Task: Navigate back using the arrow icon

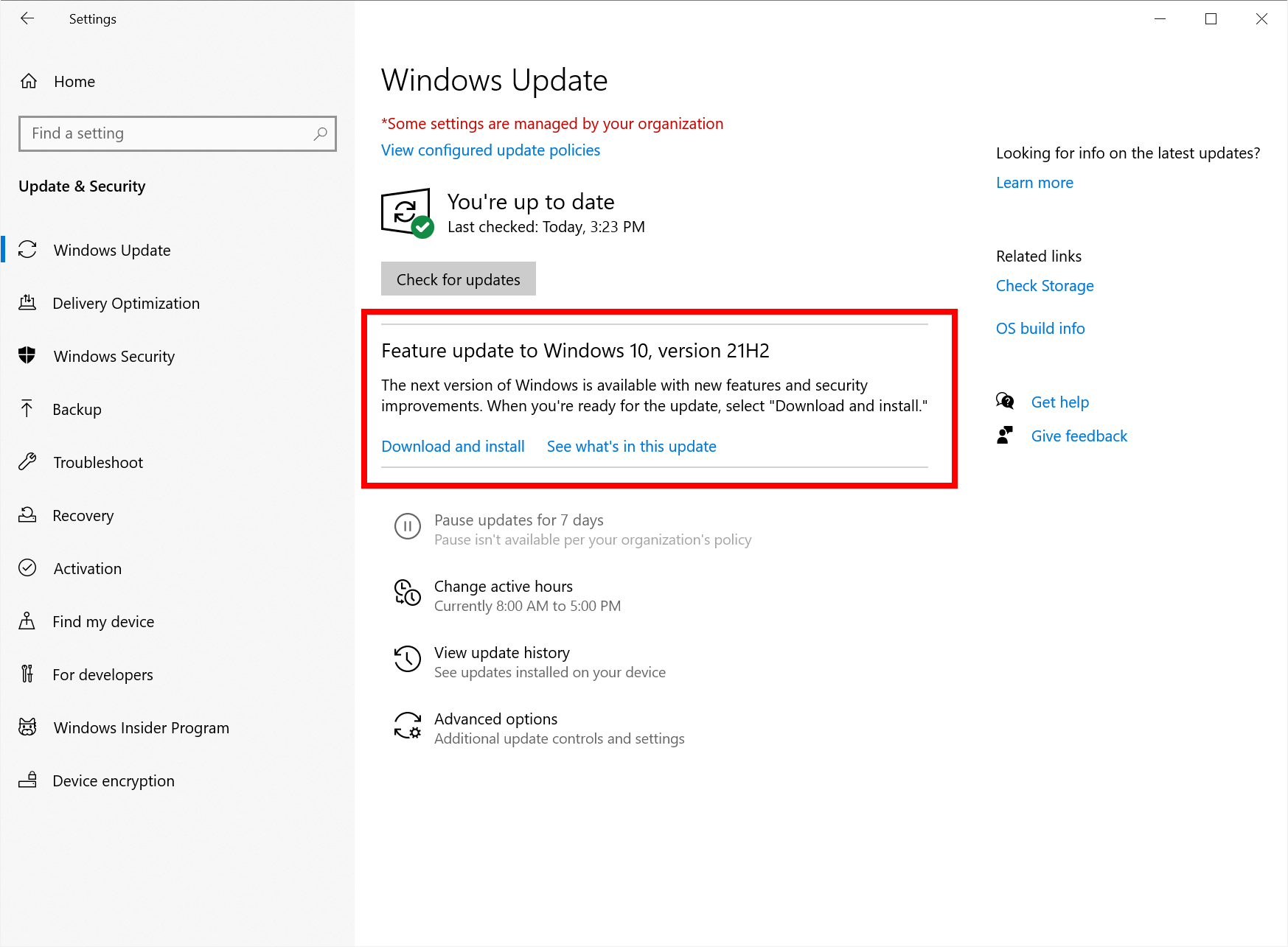Action: [28, 18]
